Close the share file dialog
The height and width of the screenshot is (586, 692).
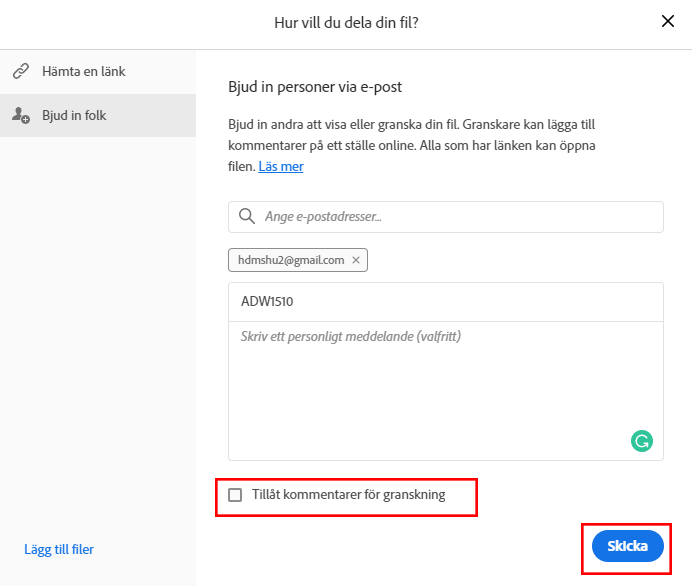click(668, 22)
